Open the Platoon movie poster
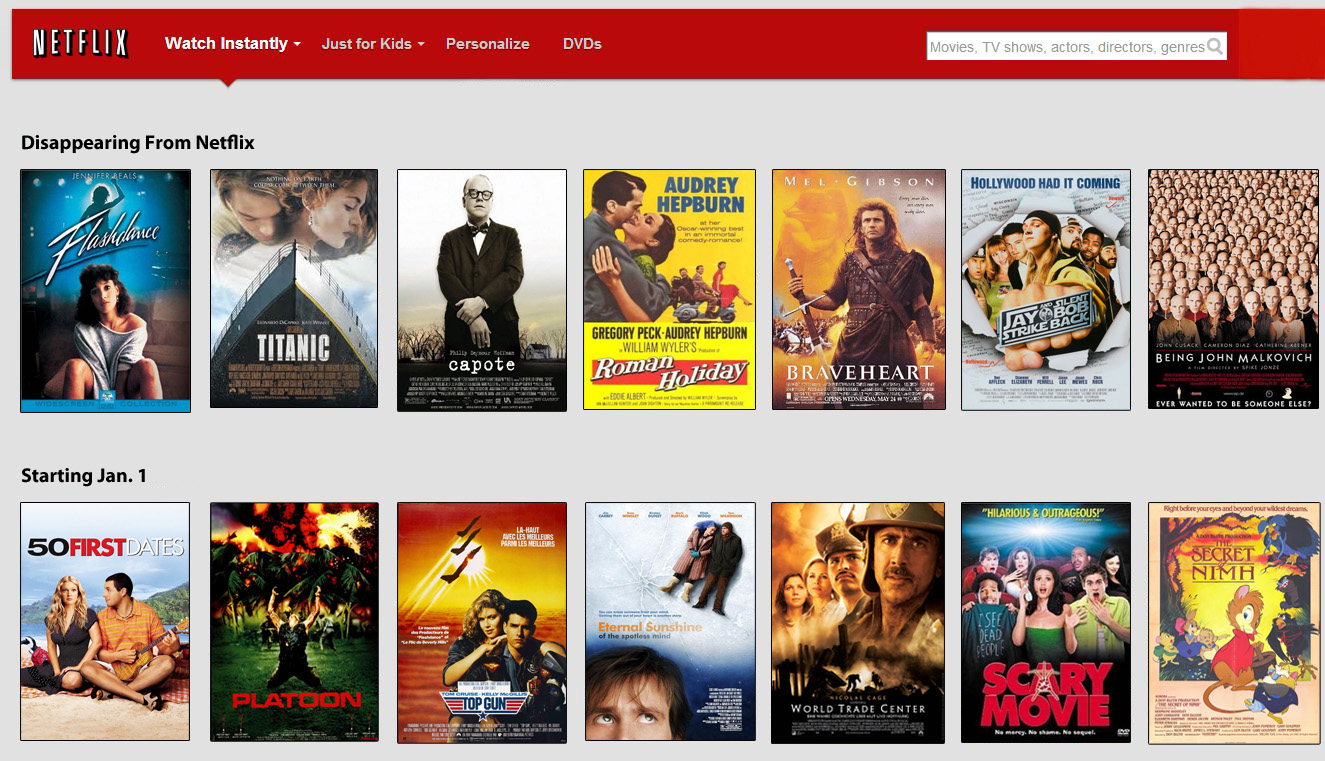Image resolution: width=1325 pixels, height=761 pixels. (x=294, y=622)
